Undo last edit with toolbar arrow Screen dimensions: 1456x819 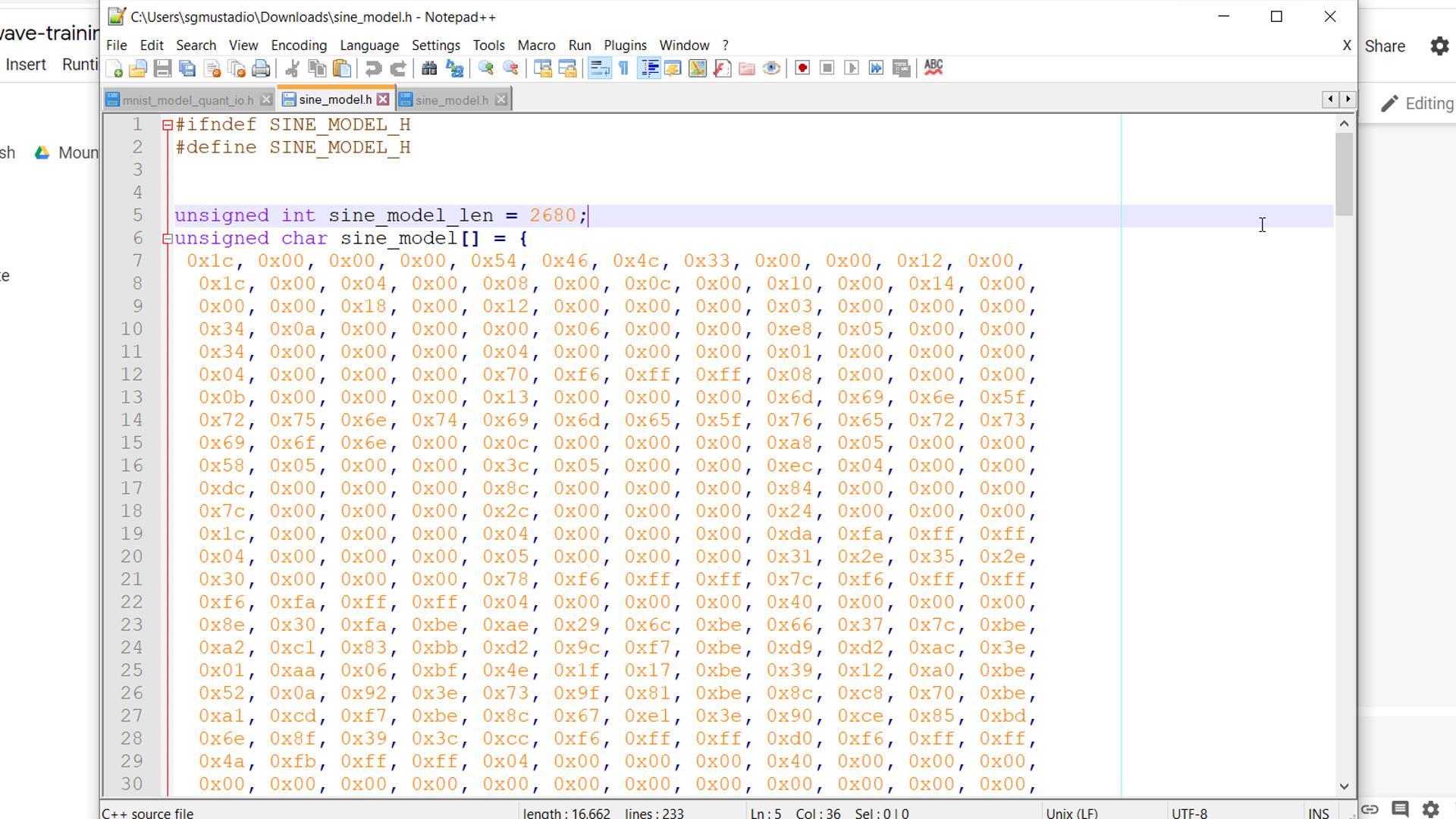click(373, 69)
